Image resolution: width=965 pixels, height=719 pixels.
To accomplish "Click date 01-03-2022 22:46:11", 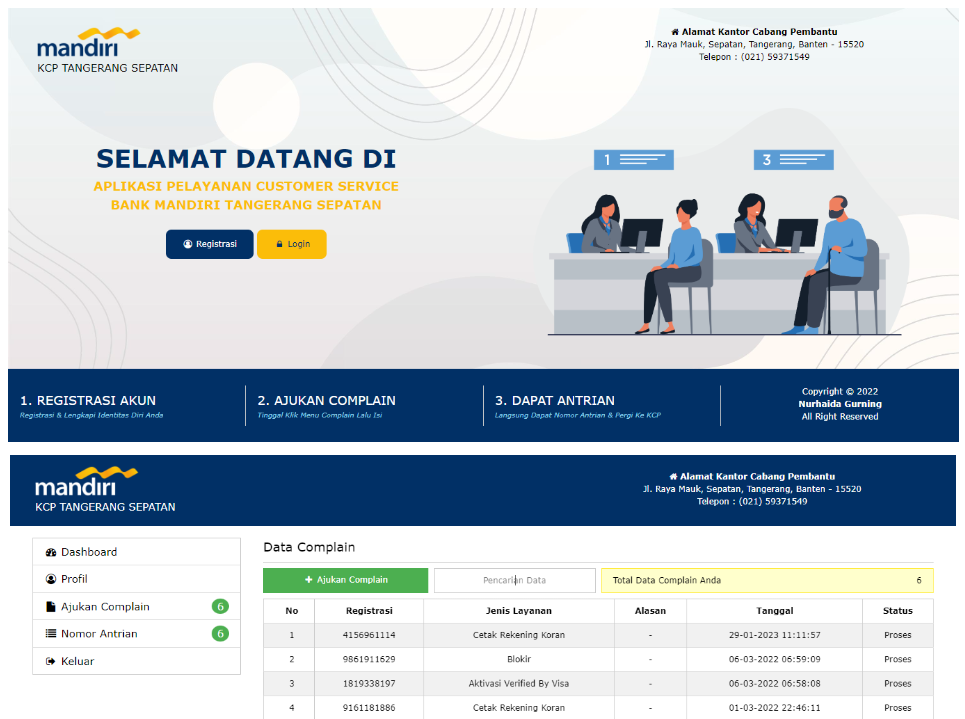I will [775, 708].
